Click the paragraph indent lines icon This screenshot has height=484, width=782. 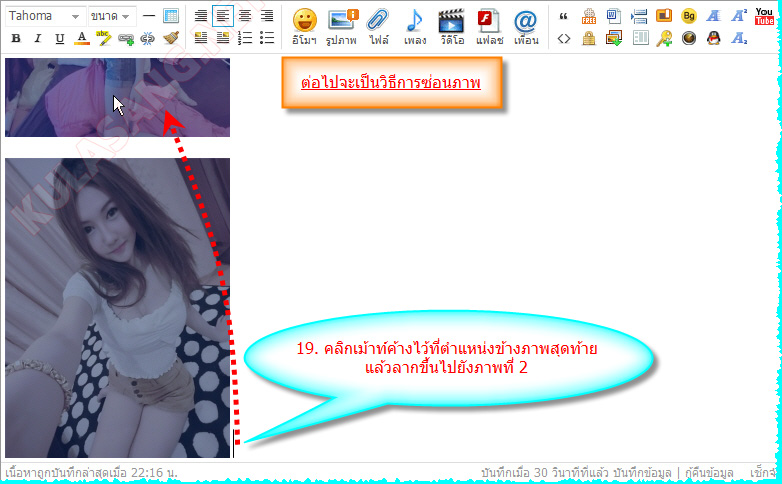(639, 16)
